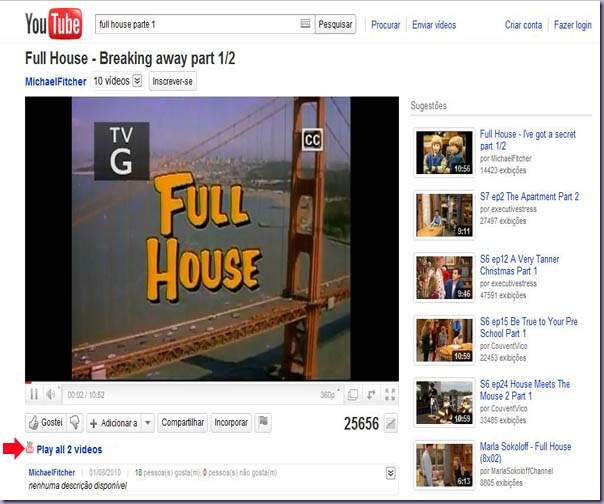
Task: Flag the video with the flag icon
Action: point(263,422)
